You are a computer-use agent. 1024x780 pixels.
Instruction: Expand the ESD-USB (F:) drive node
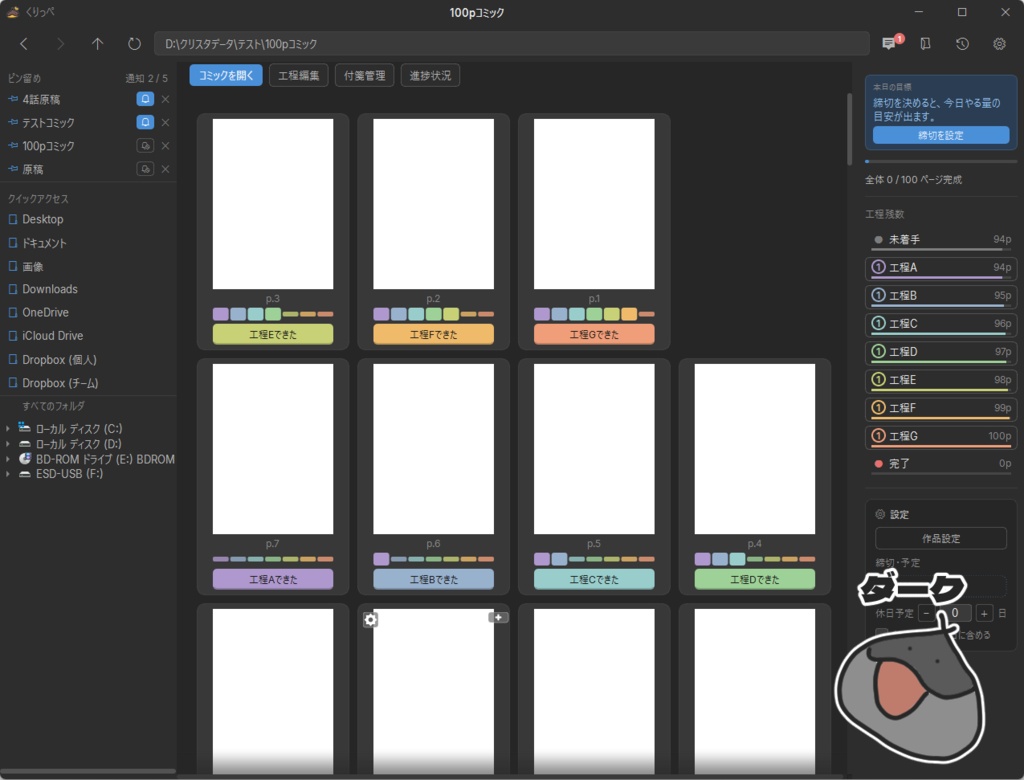[8, 474]
